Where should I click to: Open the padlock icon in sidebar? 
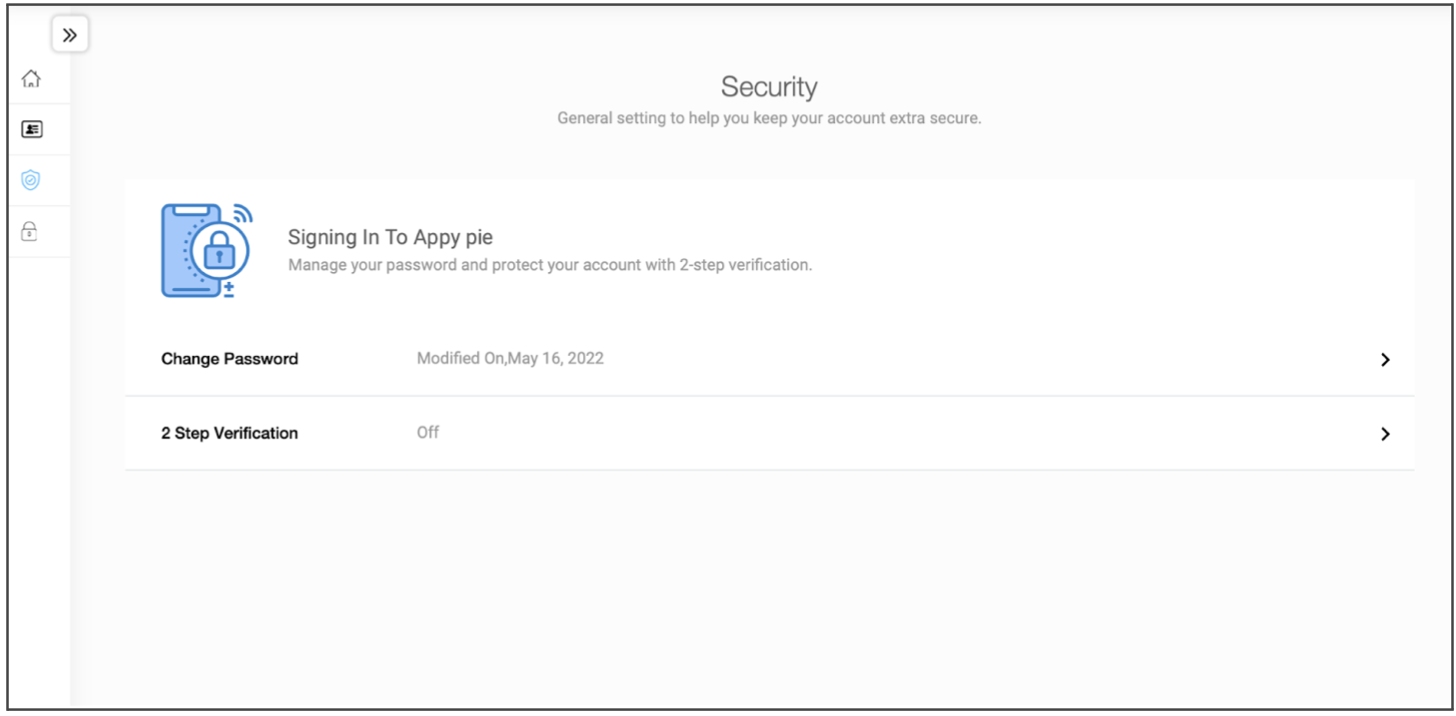point(30,232)
